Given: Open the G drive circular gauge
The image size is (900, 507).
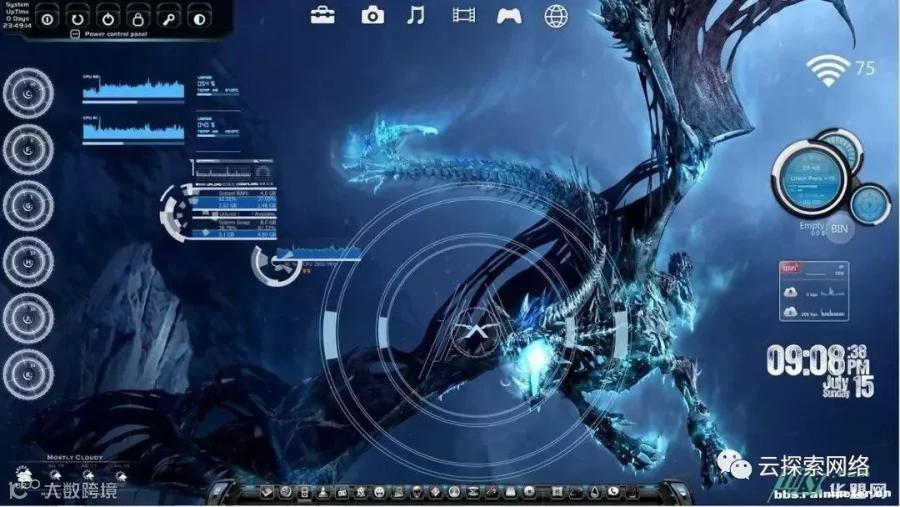Looking at the screenshot, I should coord(28,206).
